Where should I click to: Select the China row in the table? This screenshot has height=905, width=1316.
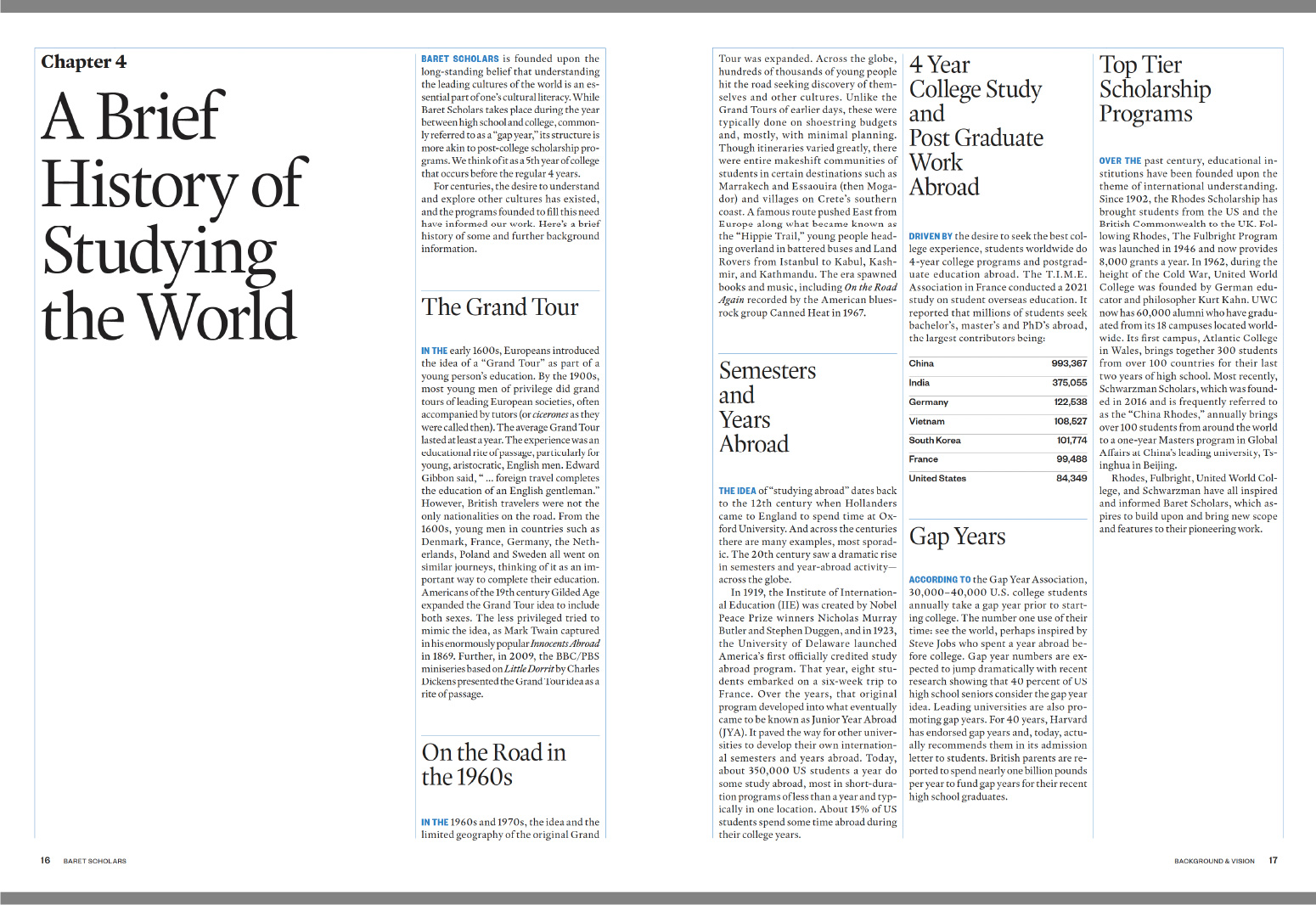click(997, 363)
